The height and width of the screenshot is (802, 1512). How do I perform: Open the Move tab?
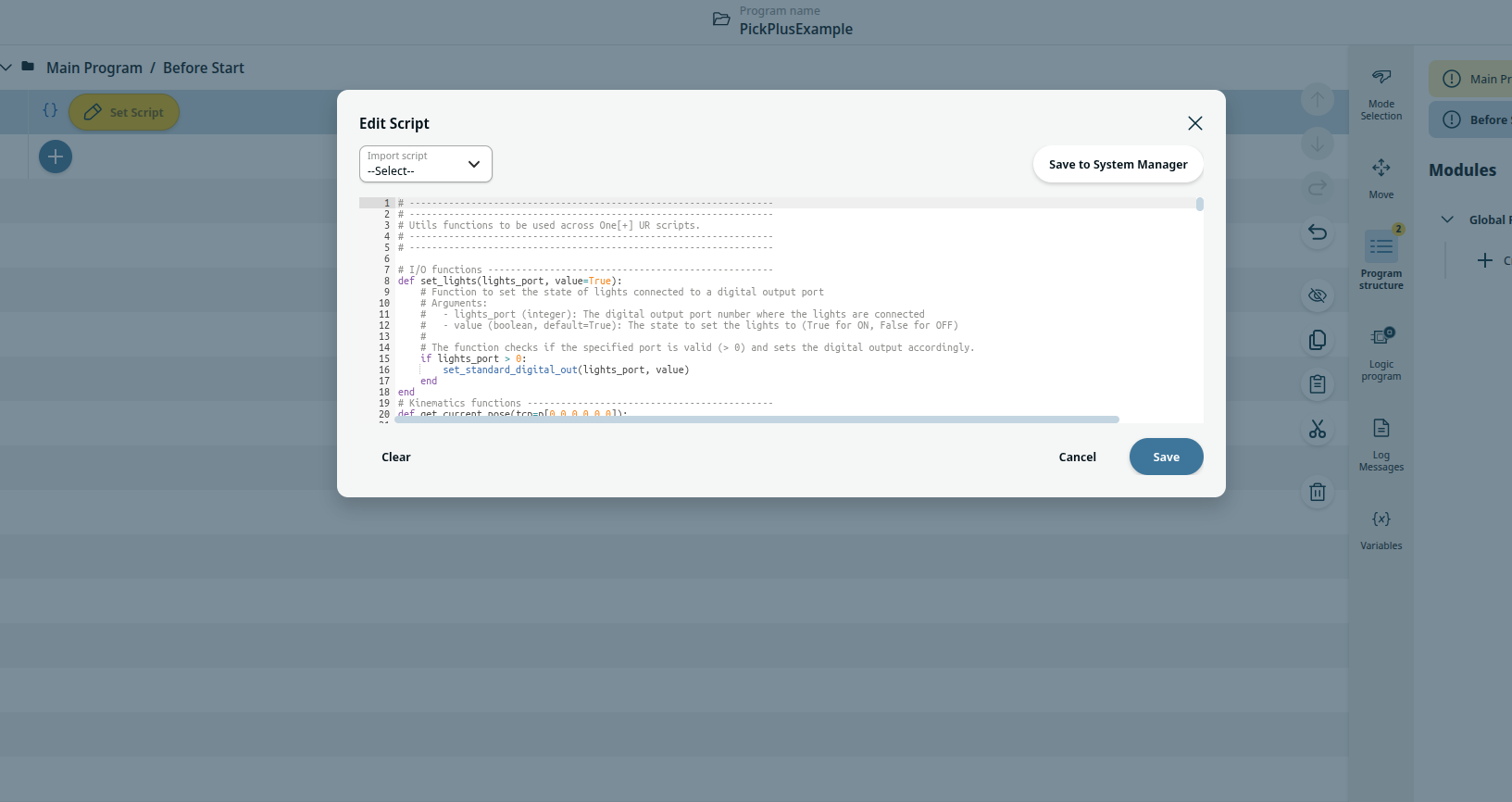tap(1381, 179)
